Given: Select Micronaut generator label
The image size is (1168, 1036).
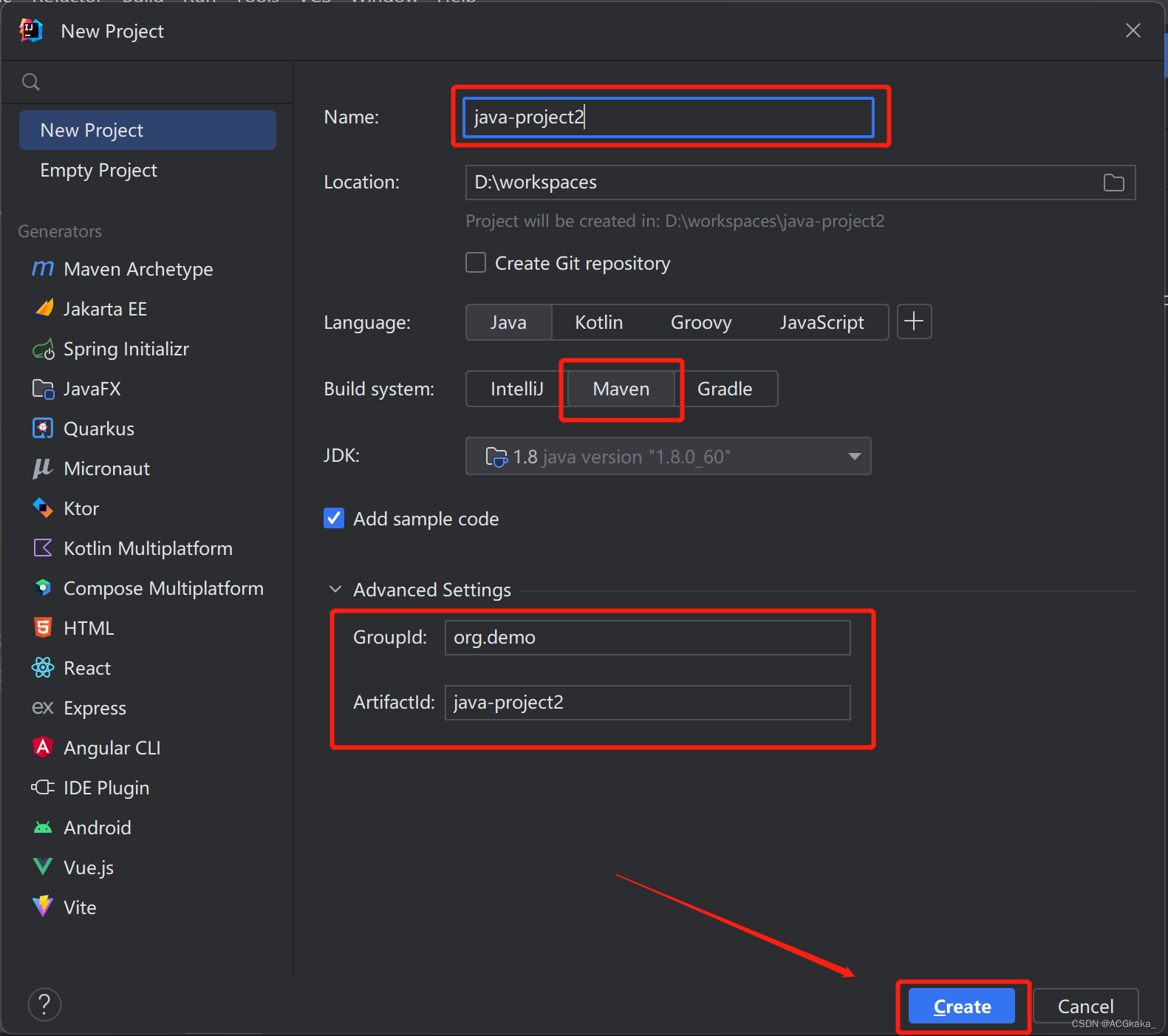Looking at the screenshot, I should tap(107, 468).
